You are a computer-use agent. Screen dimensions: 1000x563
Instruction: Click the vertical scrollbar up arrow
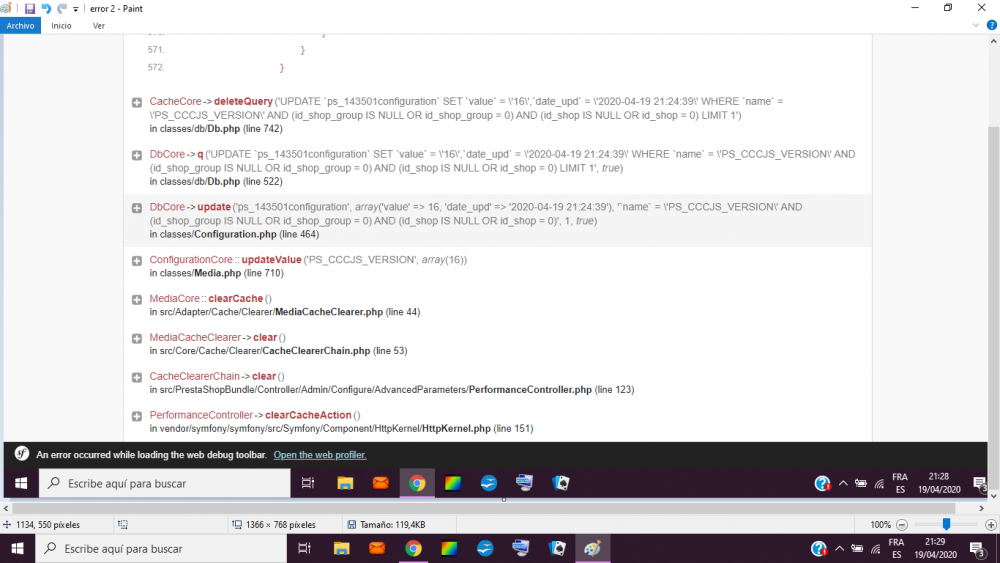(x=994, y=41)
